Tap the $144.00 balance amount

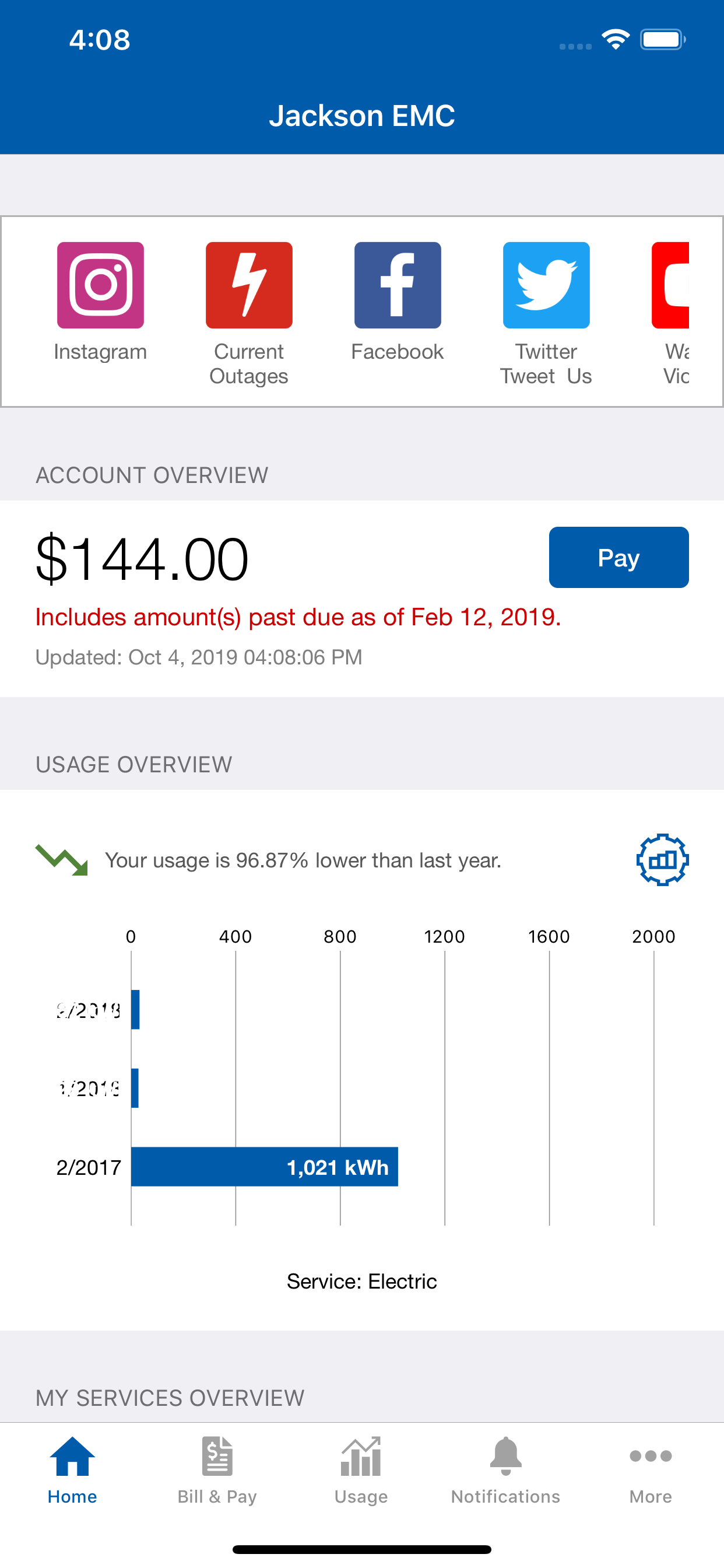point(142,559)
